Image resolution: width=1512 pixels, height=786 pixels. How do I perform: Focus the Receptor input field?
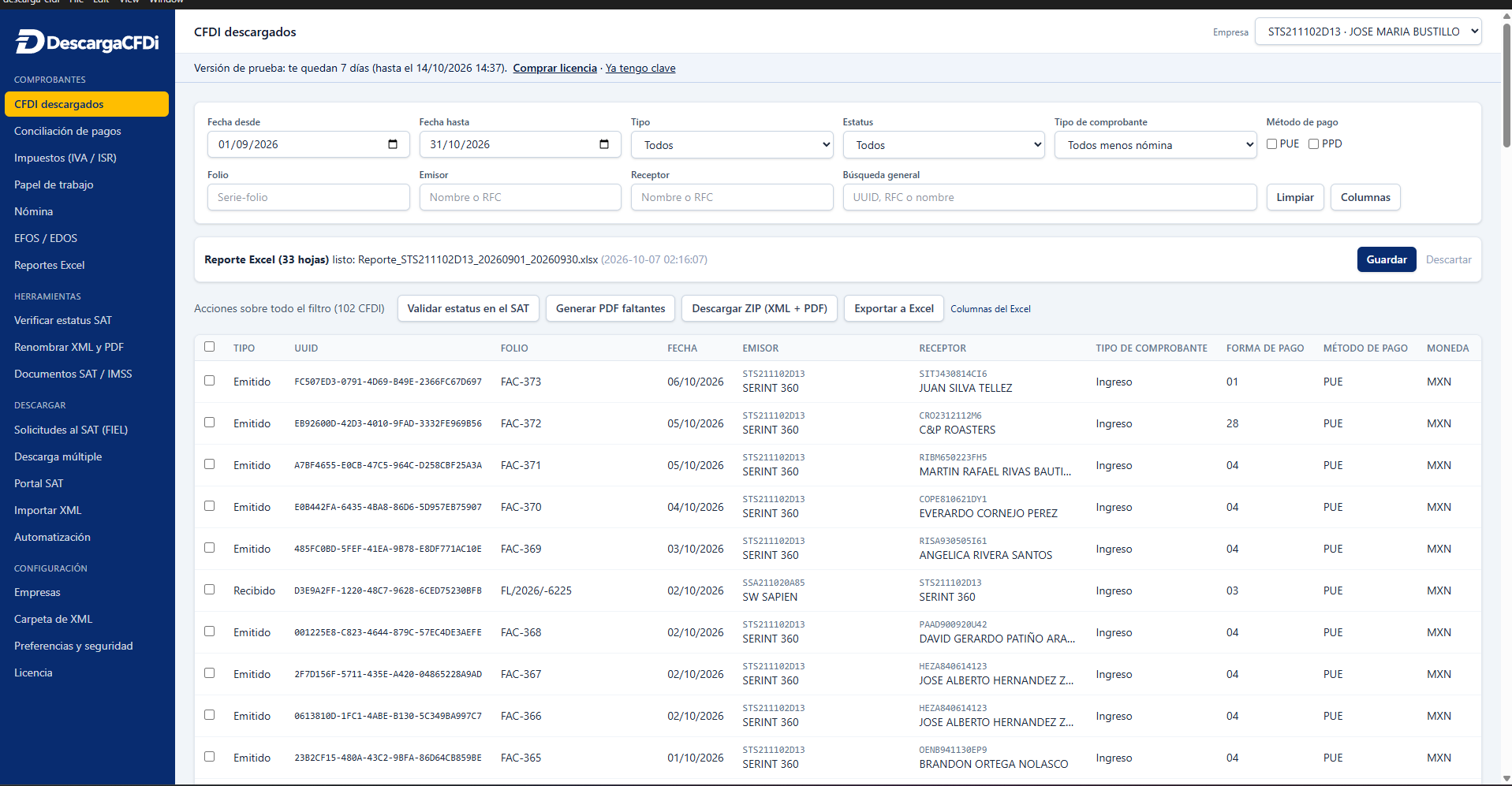click(732, 197)
